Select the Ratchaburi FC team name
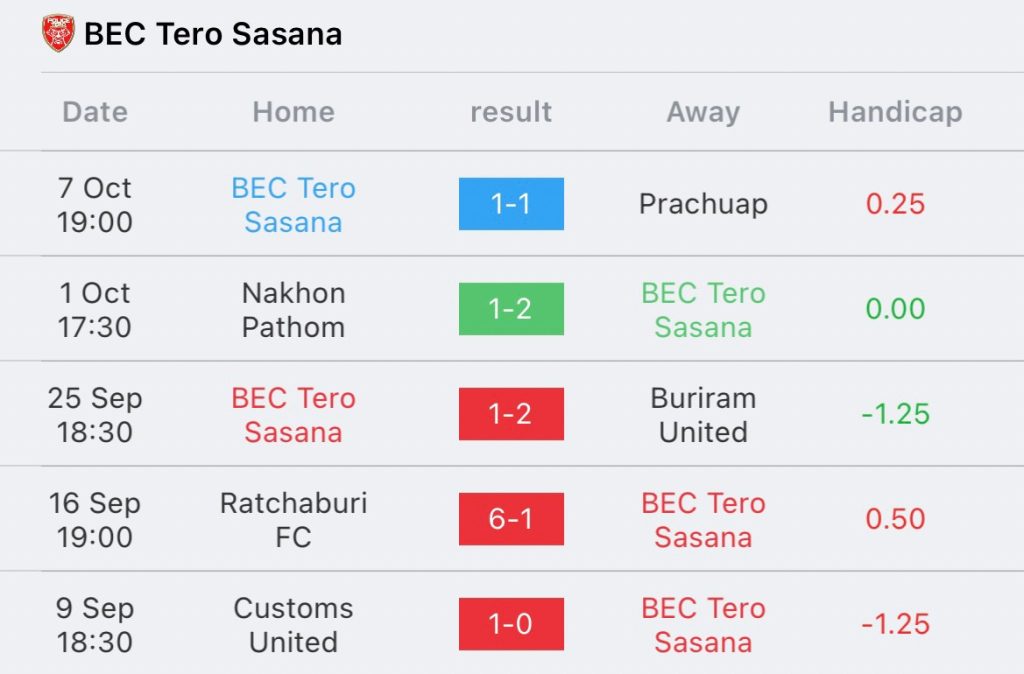Viewport: 1024px width, 674px height. click(293, 520)
